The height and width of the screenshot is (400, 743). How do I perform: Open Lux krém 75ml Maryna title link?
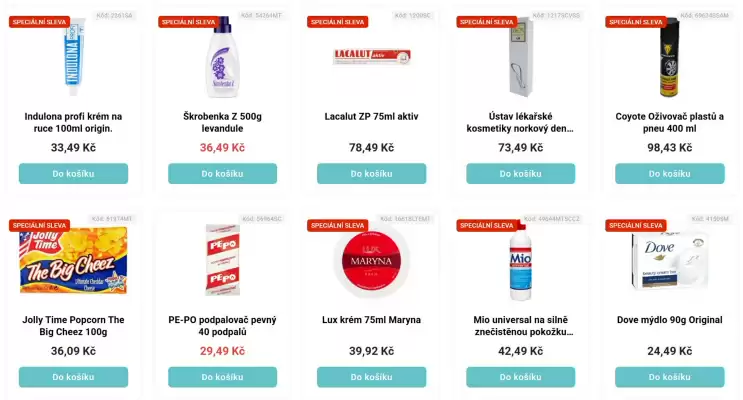[371, 320]
